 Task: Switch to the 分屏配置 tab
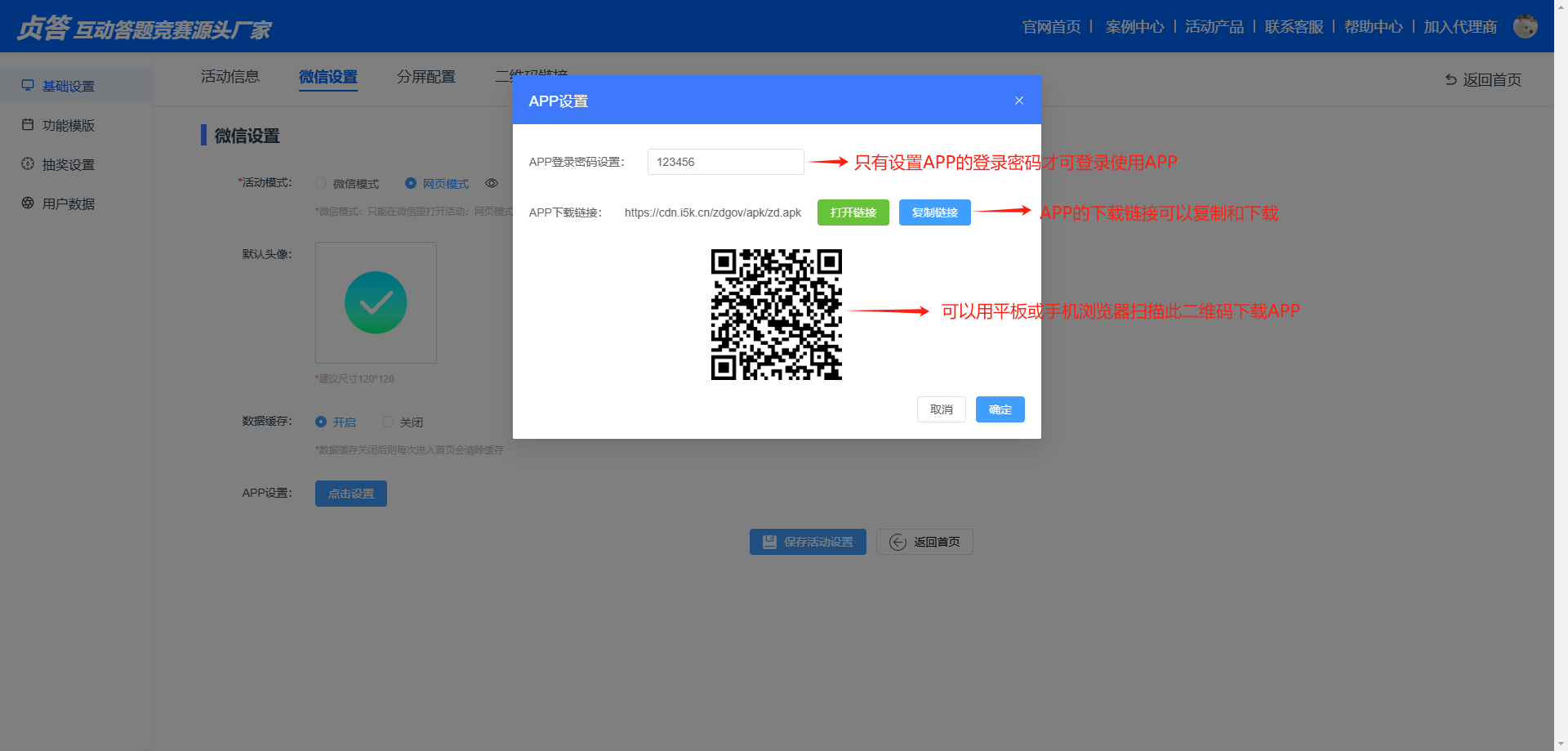(x=426, y=76)
